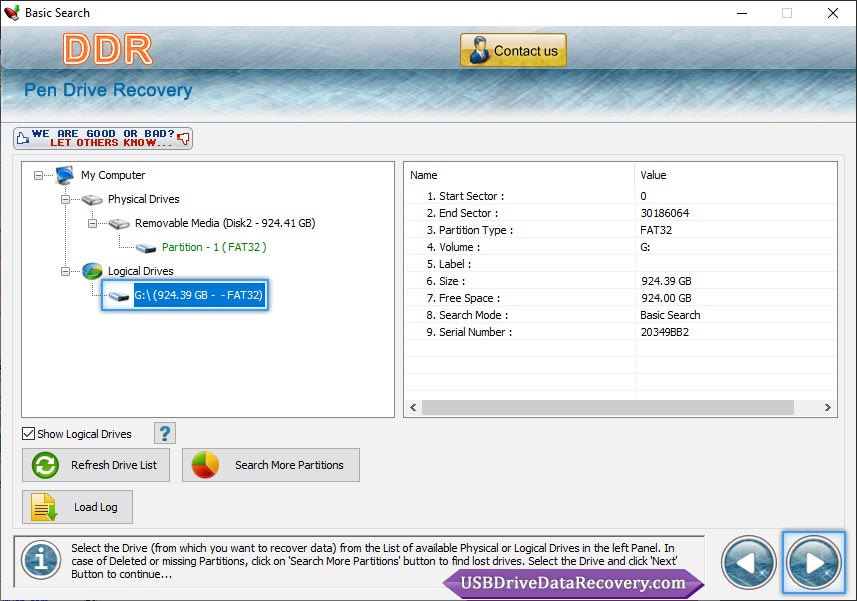Select the Partition Type value FAT32
This screenshot has height=601, width=857.
[656, 230]
